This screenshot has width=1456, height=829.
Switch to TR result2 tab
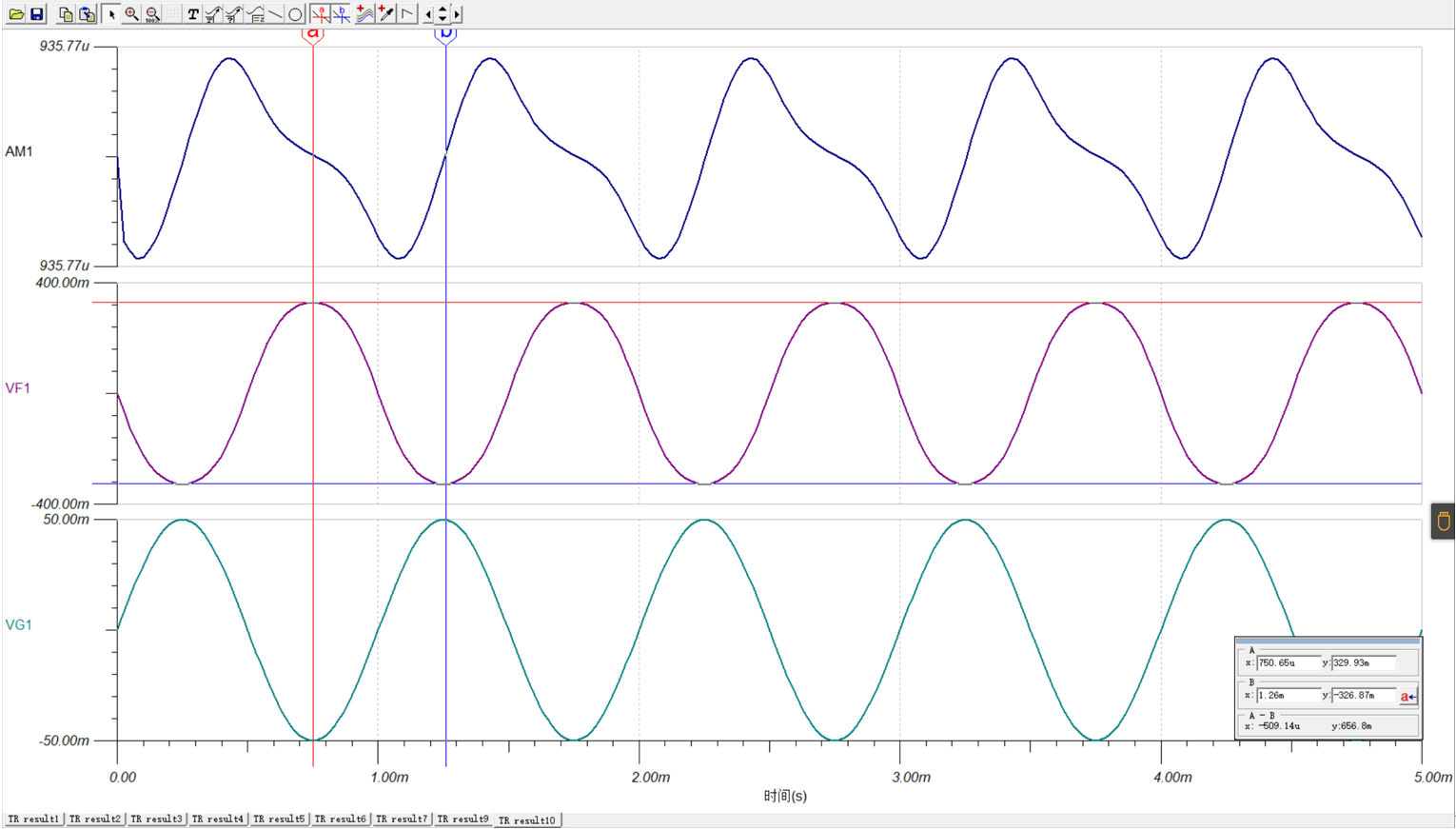(x=95, y=819)
